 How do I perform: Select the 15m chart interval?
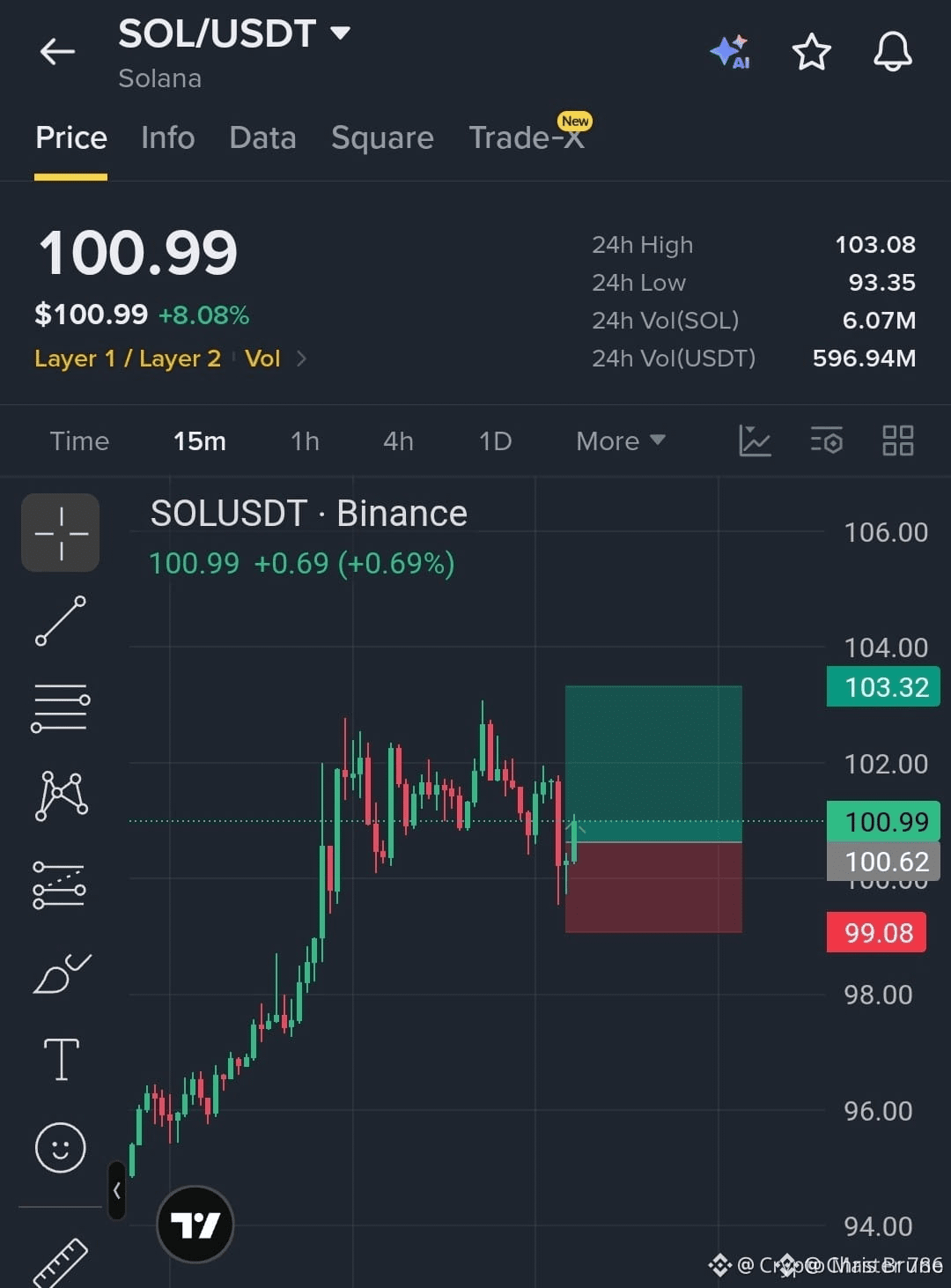point(200,440)
